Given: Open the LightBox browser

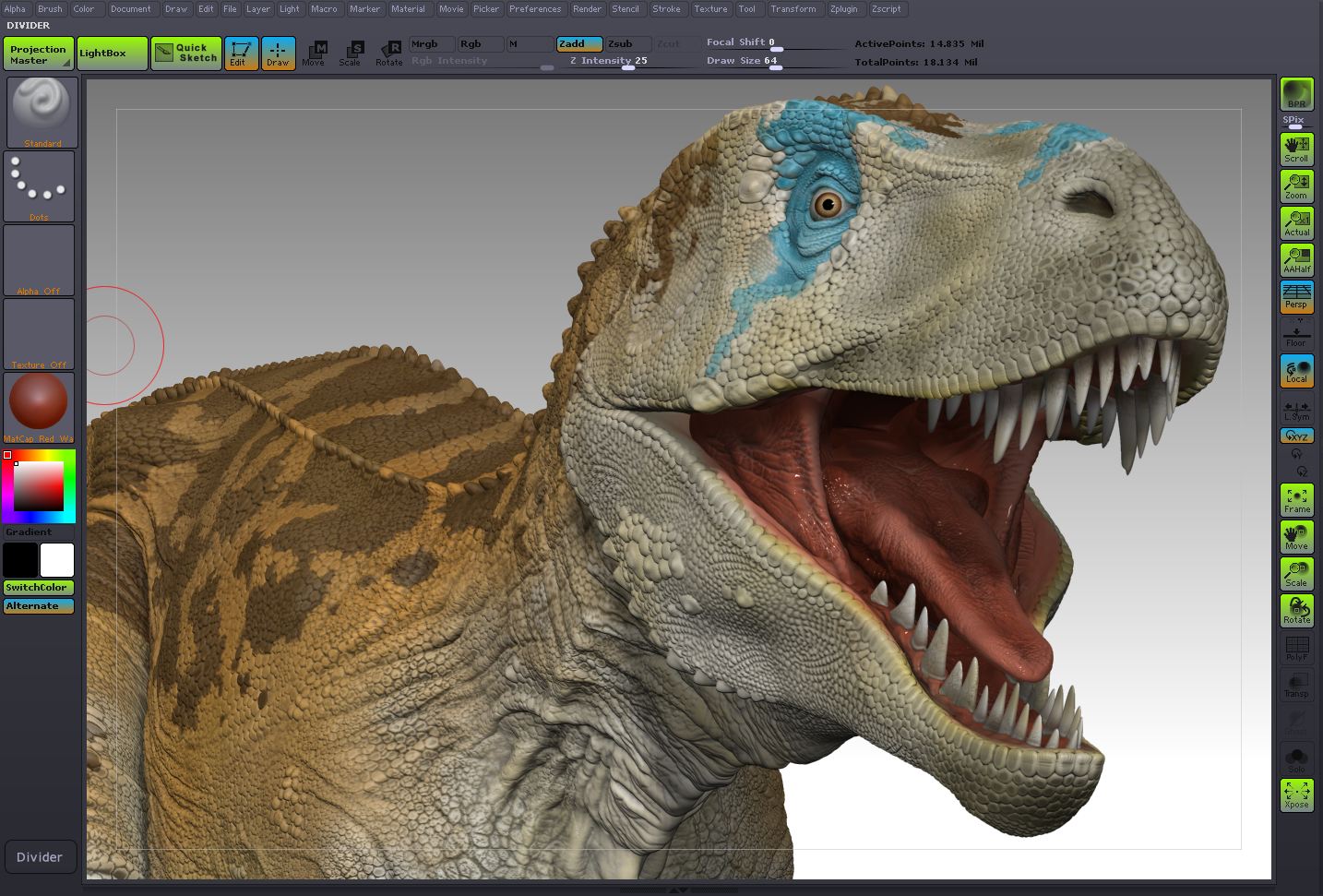Looking at the screenshot, I should tap(113, 54).
